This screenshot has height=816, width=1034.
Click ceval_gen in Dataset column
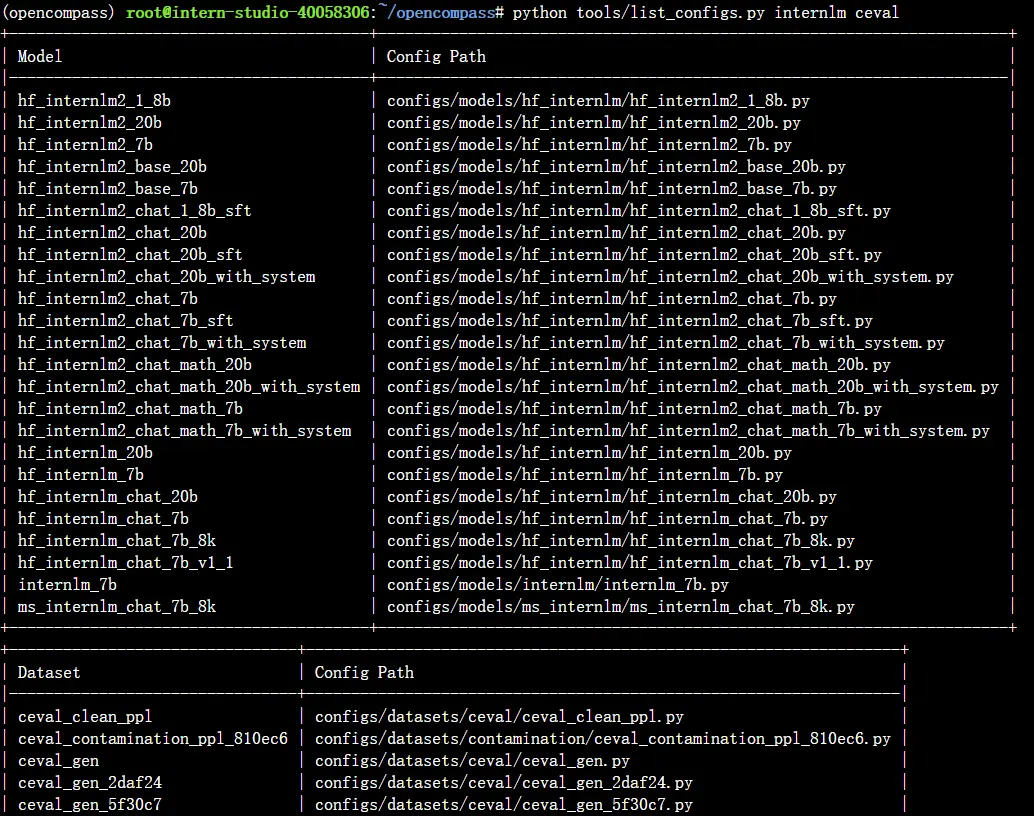click(x=58, y=761)
